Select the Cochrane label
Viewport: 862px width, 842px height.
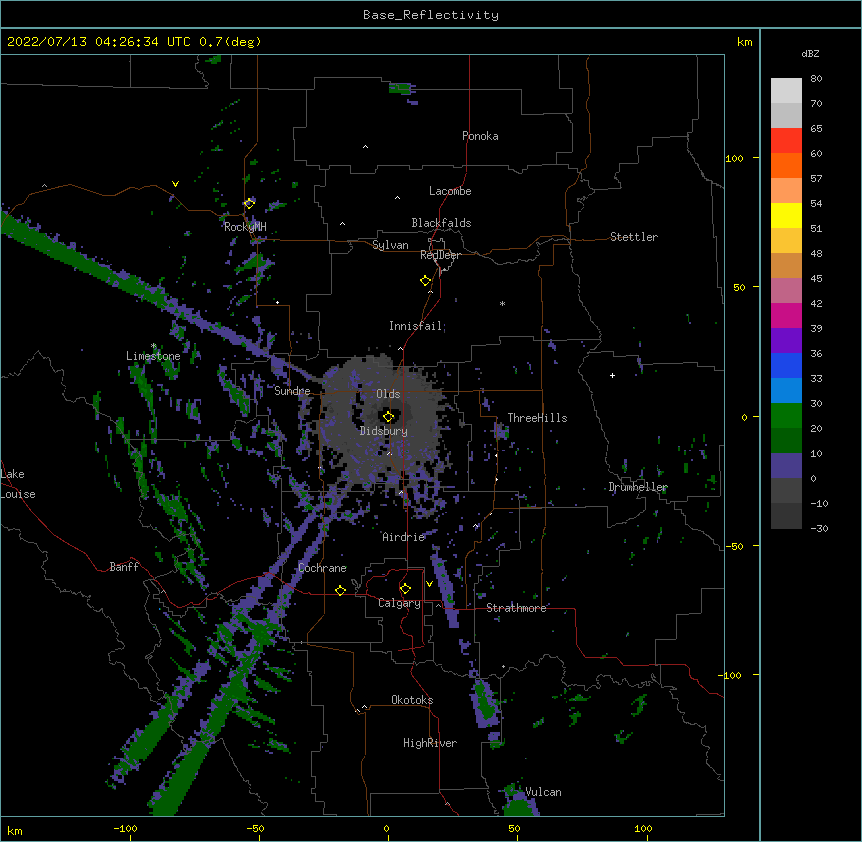click(322, 568)
